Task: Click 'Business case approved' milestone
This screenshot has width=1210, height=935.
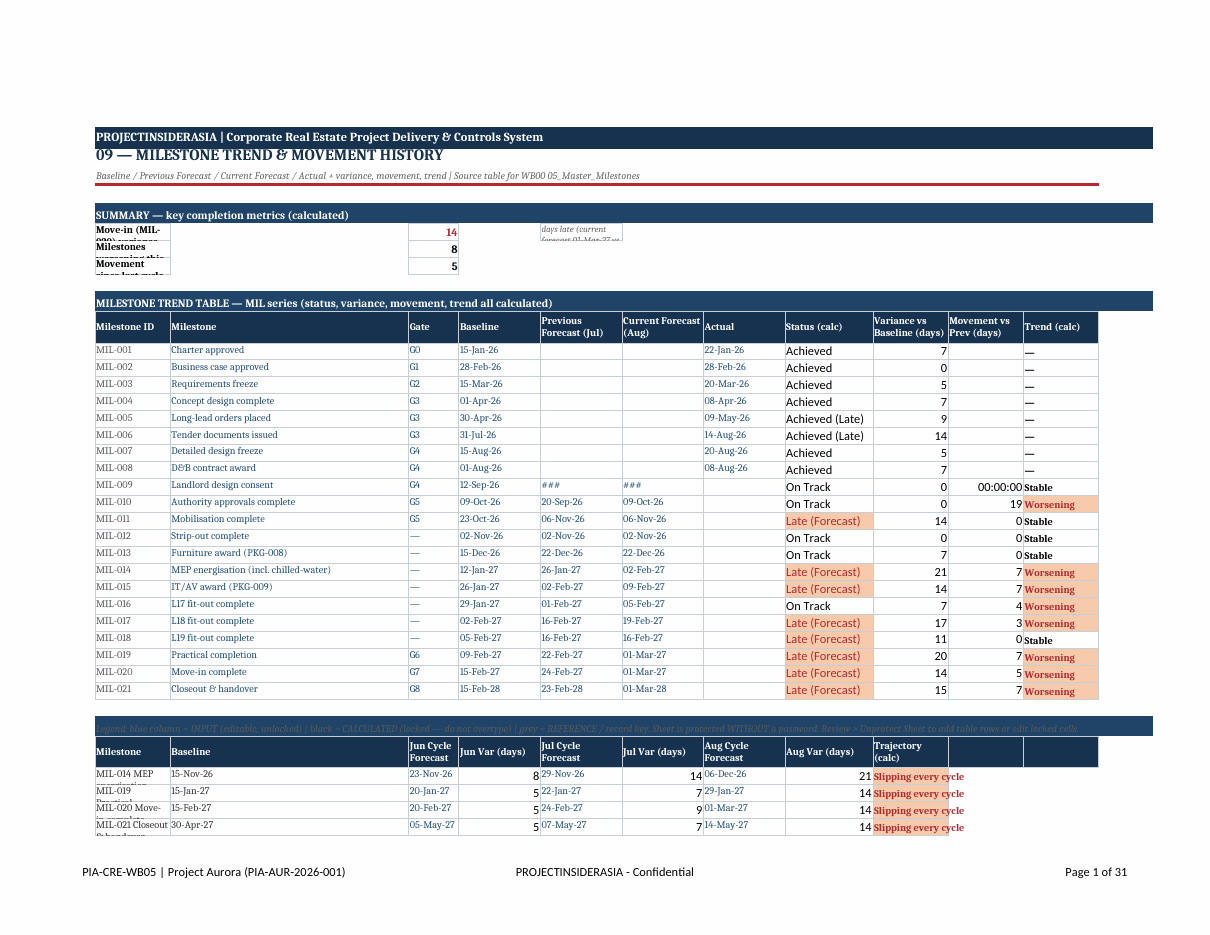Action: tap(289, 368)
